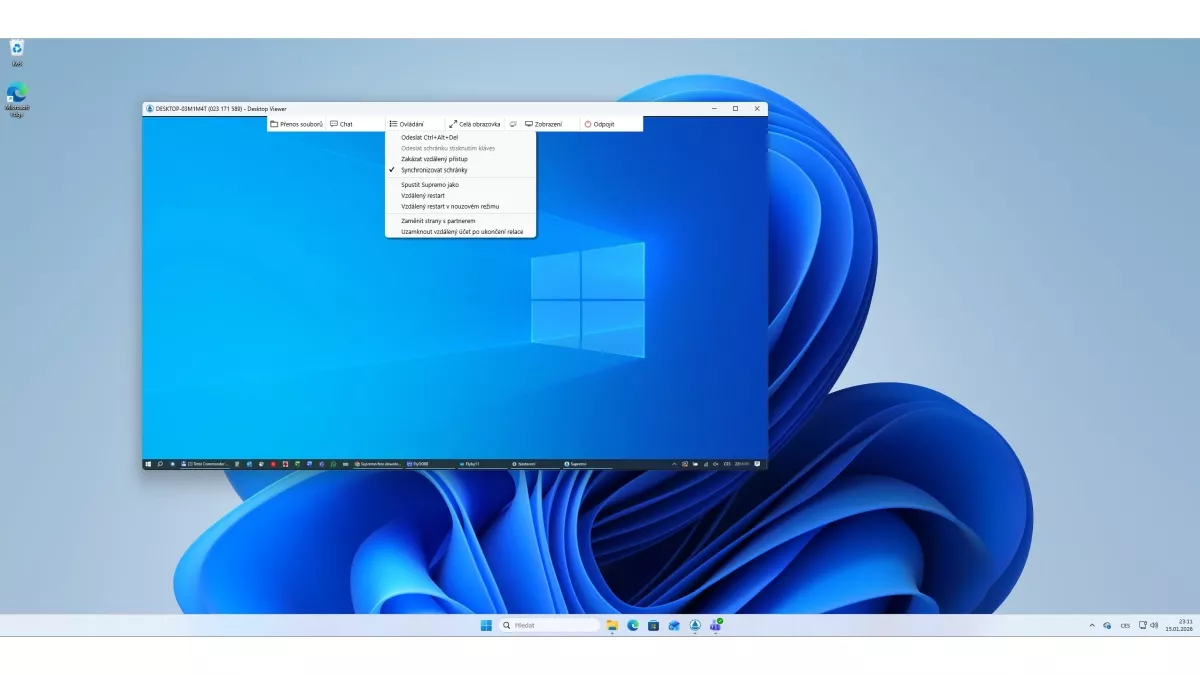Toggle Uzamknout vzdálený účet po ukončení relace
Screen dimensions: 1200x675
click(461, 231)
